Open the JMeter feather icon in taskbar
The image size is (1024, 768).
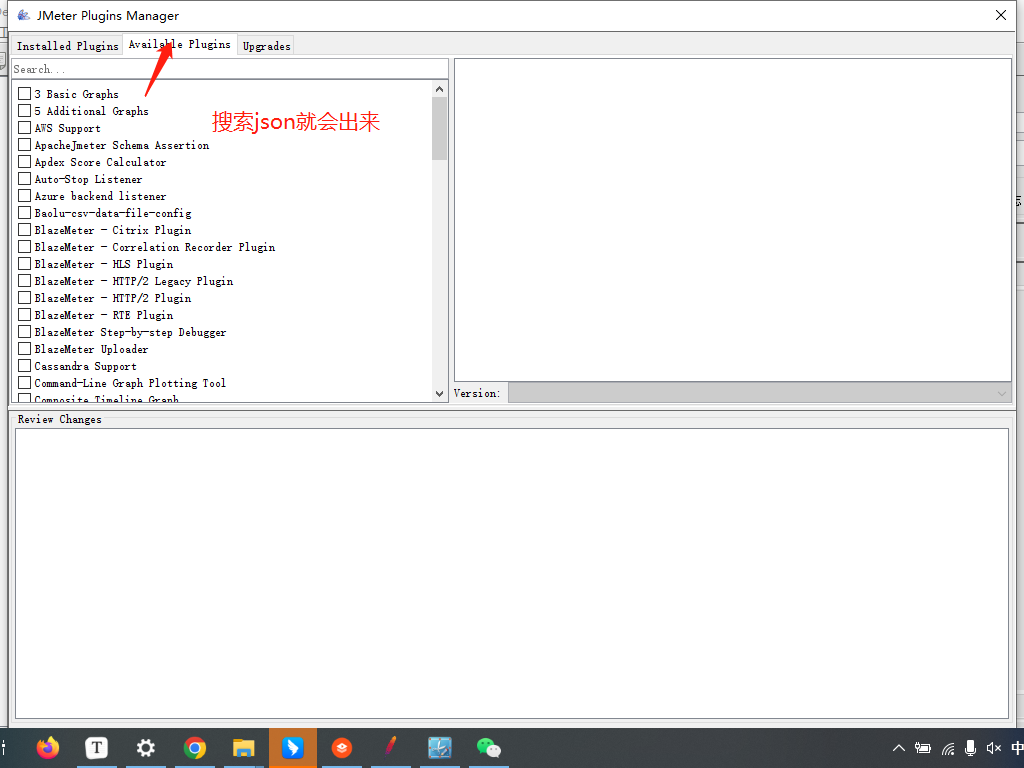pos(391,746)
